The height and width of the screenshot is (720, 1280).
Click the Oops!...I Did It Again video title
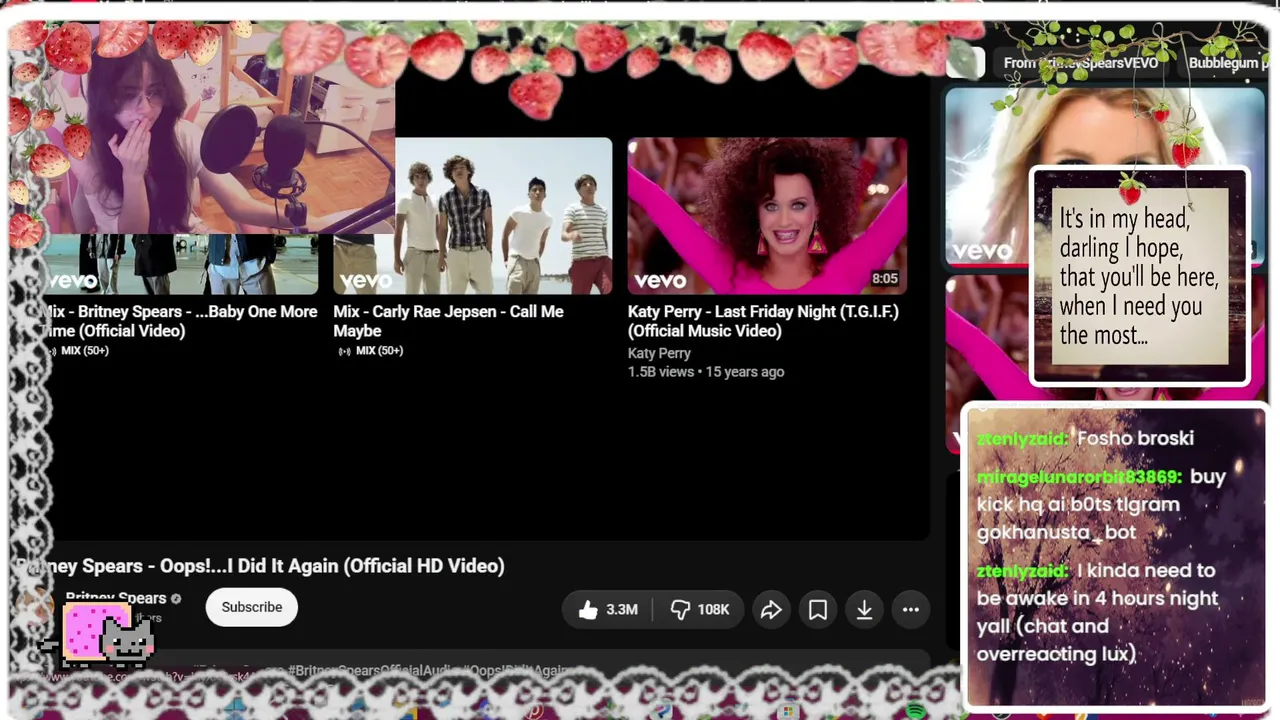click(260, 566)
